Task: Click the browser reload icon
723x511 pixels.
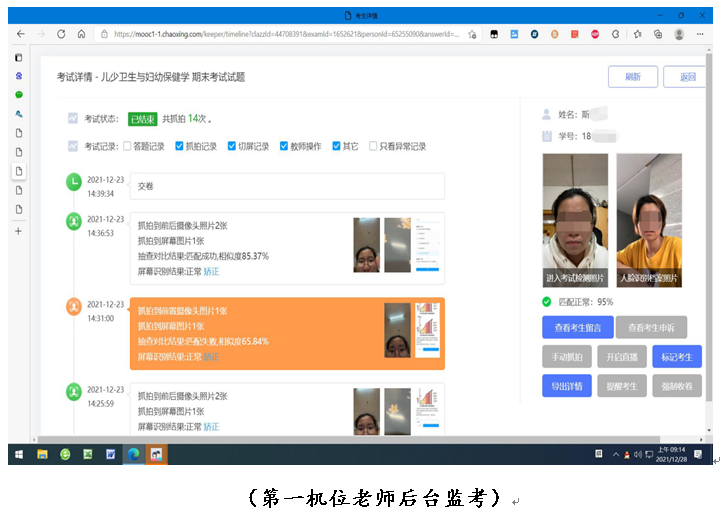Action: pyautogui.click(x=60, y=33)
